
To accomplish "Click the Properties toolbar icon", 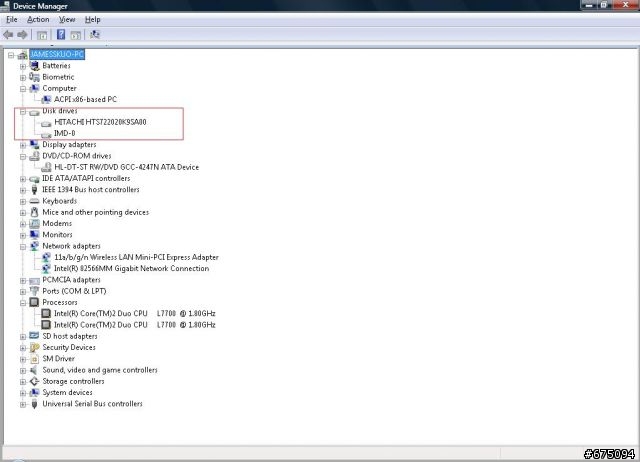I will pyautogui.click(x=76, y=35).
